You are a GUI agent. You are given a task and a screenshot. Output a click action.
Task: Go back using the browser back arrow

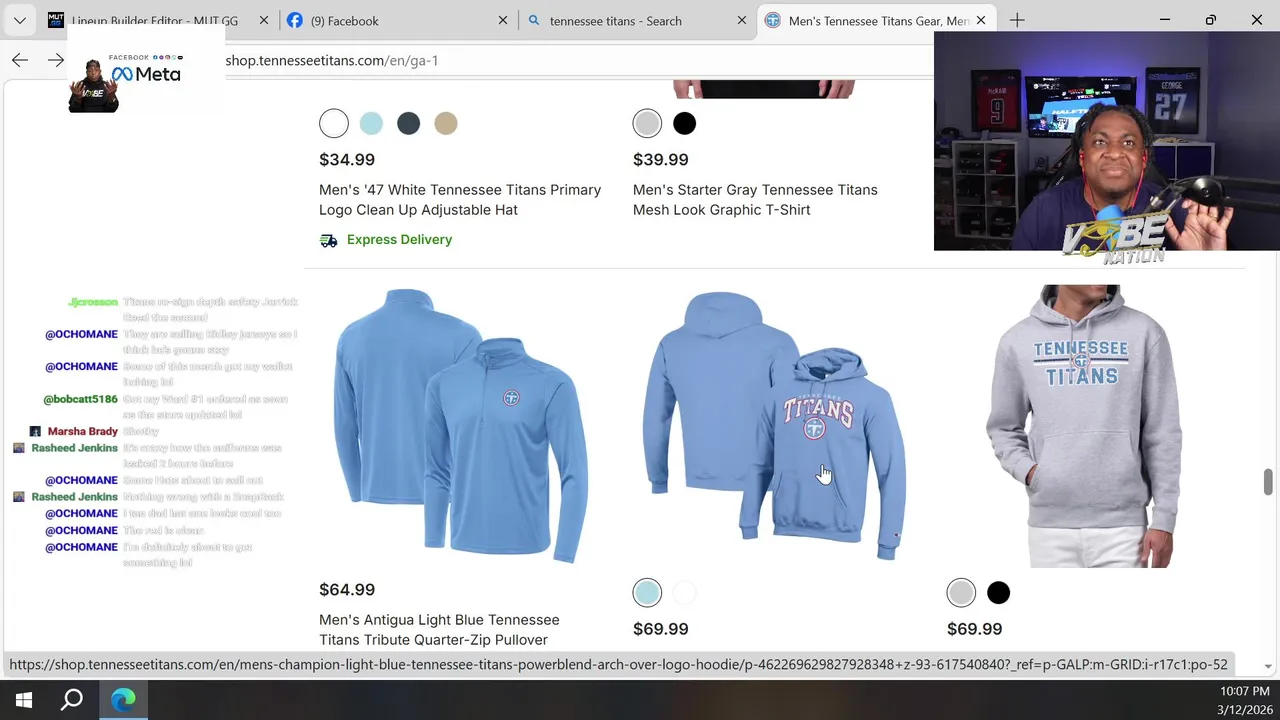tap(20, 60)
